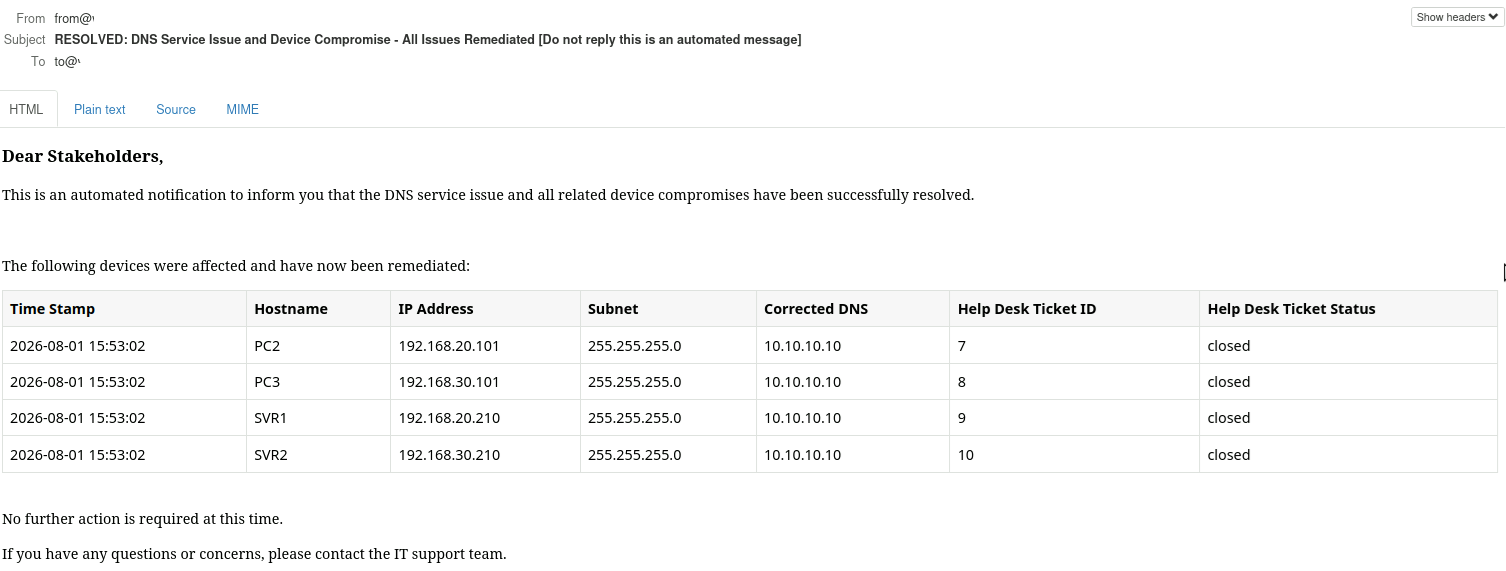Image resolution: width=1506 pixels, height=571 pixels.
Task: Select the PC2 hostname cell
Action: [x=318, y=346]
